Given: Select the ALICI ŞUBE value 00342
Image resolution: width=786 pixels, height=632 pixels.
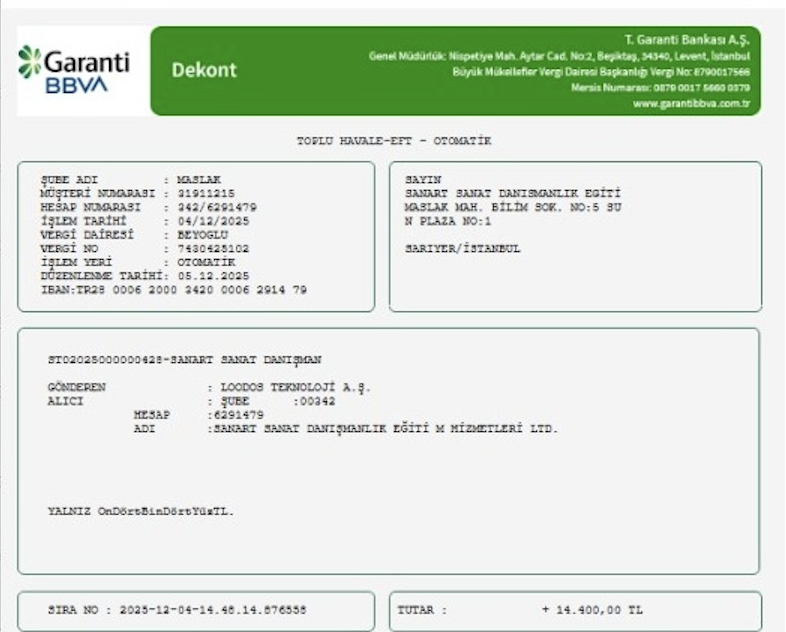Looking at the screenshot, I should coord(317,401).
